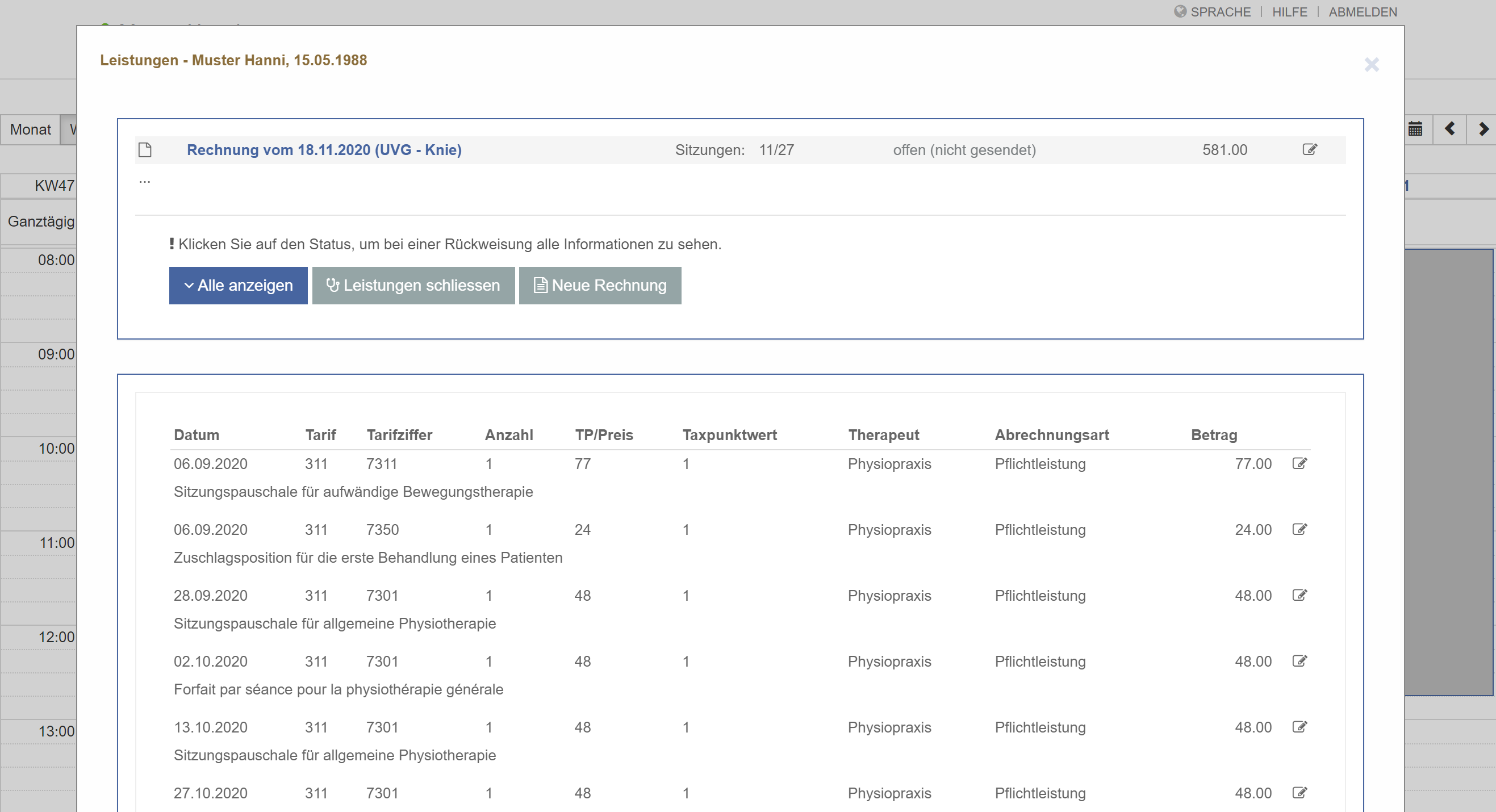Viewport: 1496px width, 812px height.
Task: Click the Therapeut column header
Action: tap(883, 435)
